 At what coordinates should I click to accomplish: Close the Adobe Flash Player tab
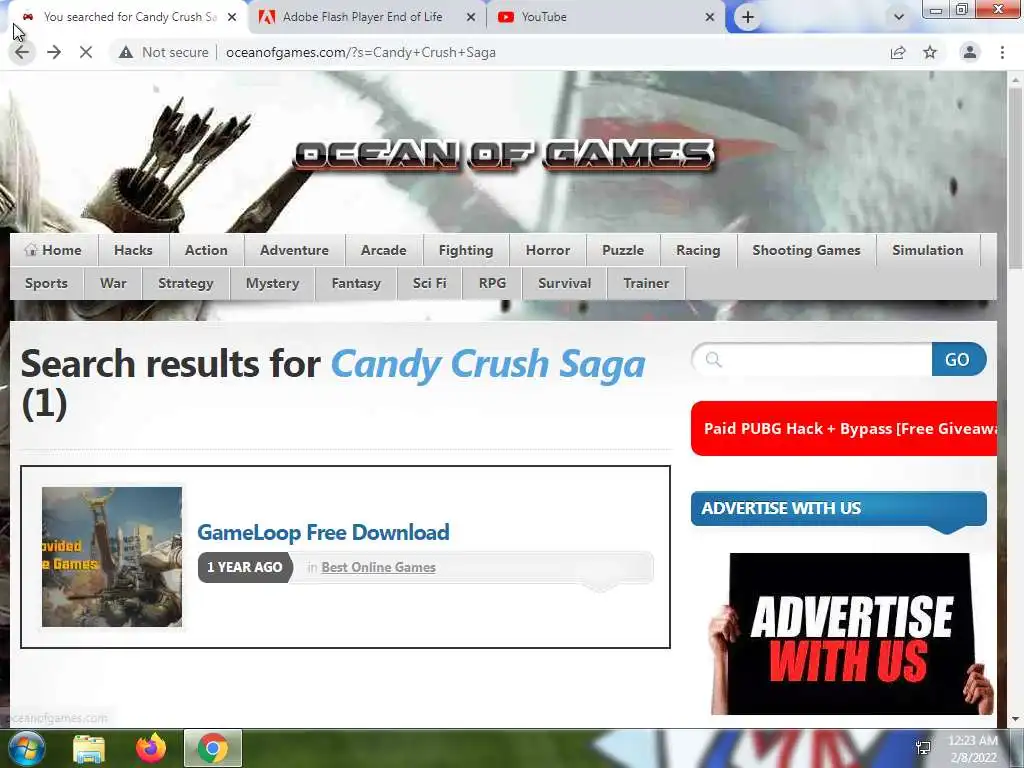coord(471,18)
